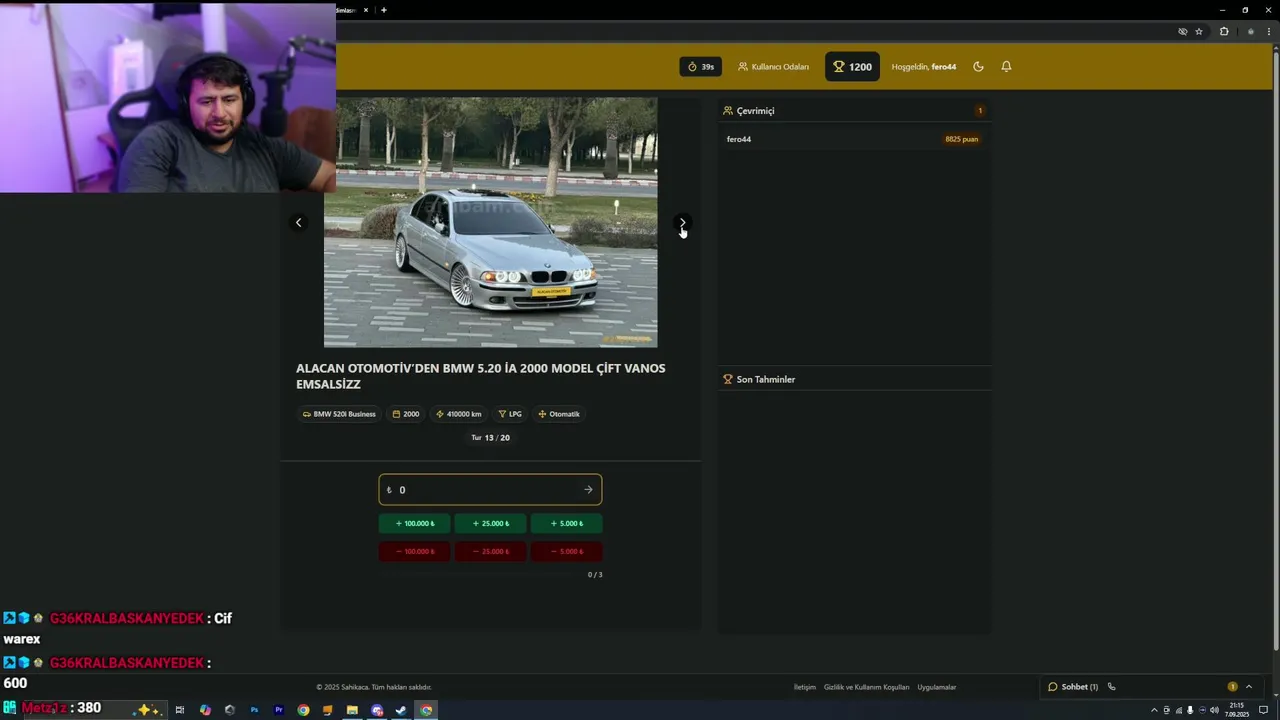Screen dimensions: 1280x720
Task: Subtract 5.000 ₺ from the guess
Action: (x=566, y=551)
